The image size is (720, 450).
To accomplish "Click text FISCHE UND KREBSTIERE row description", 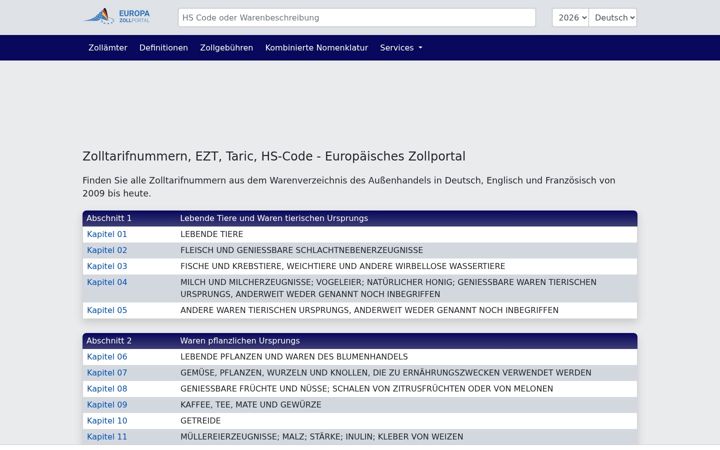I will click(343, 266).
